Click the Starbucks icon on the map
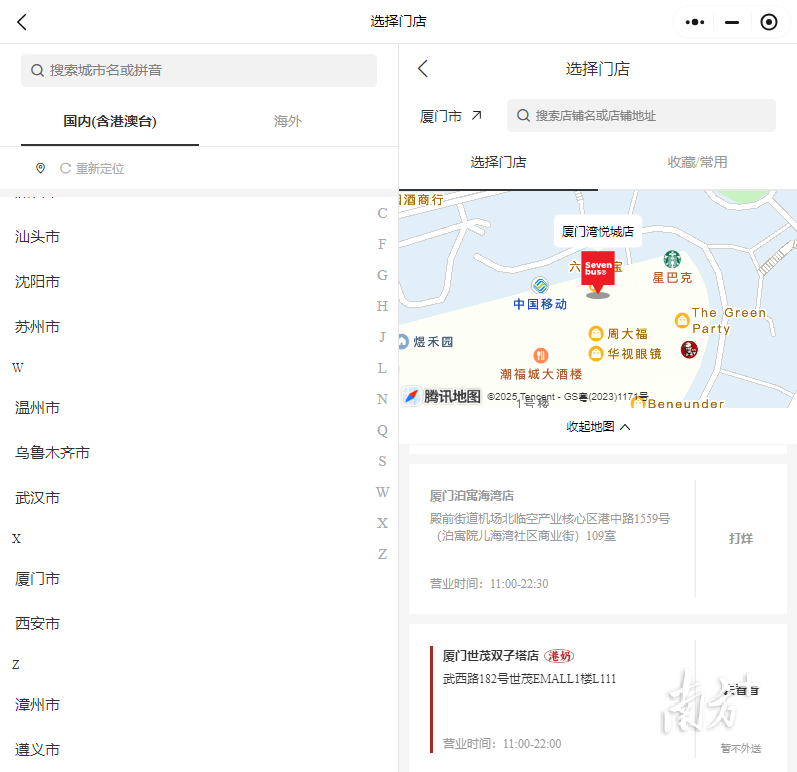 pyautogui.click(x=672, y=259)
